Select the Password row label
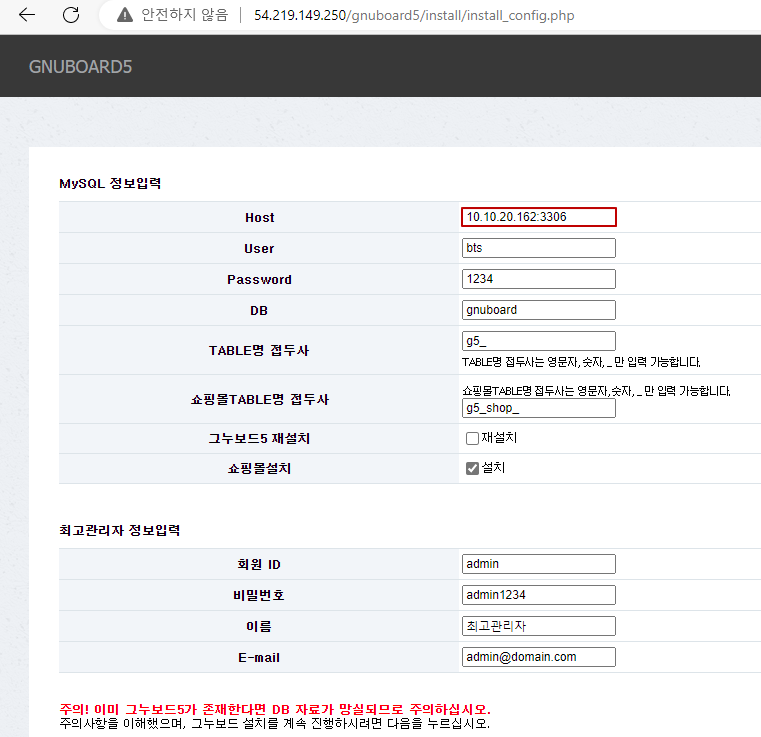The image size is (761, 737). pyautogui.click(x=259, y=279)
